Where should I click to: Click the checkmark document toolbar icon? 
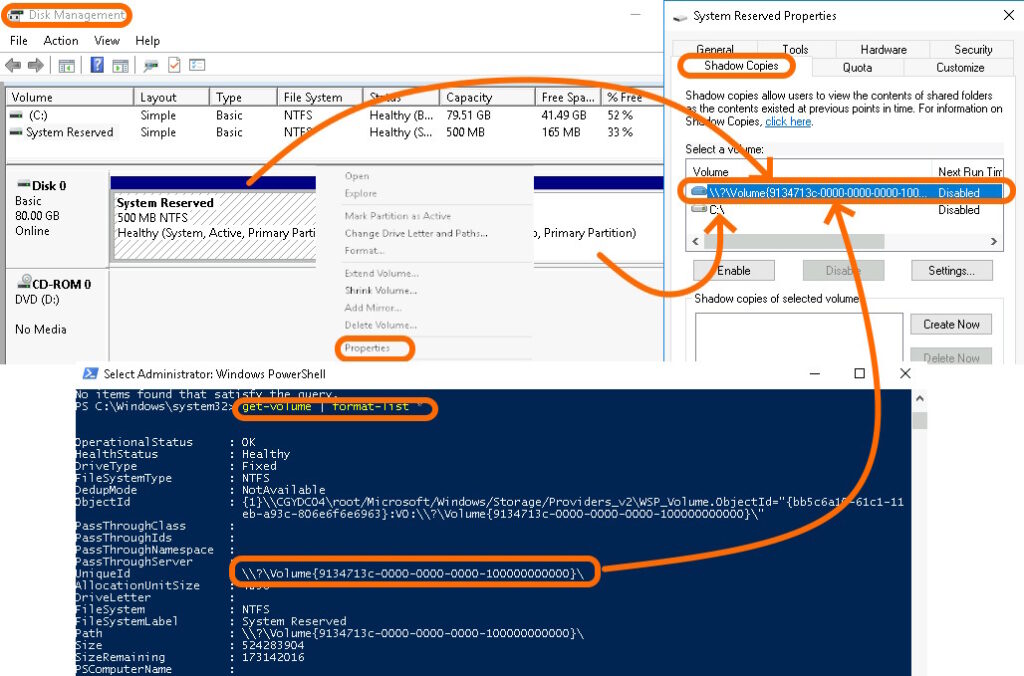pyautogui.click(x=174, y=66)
